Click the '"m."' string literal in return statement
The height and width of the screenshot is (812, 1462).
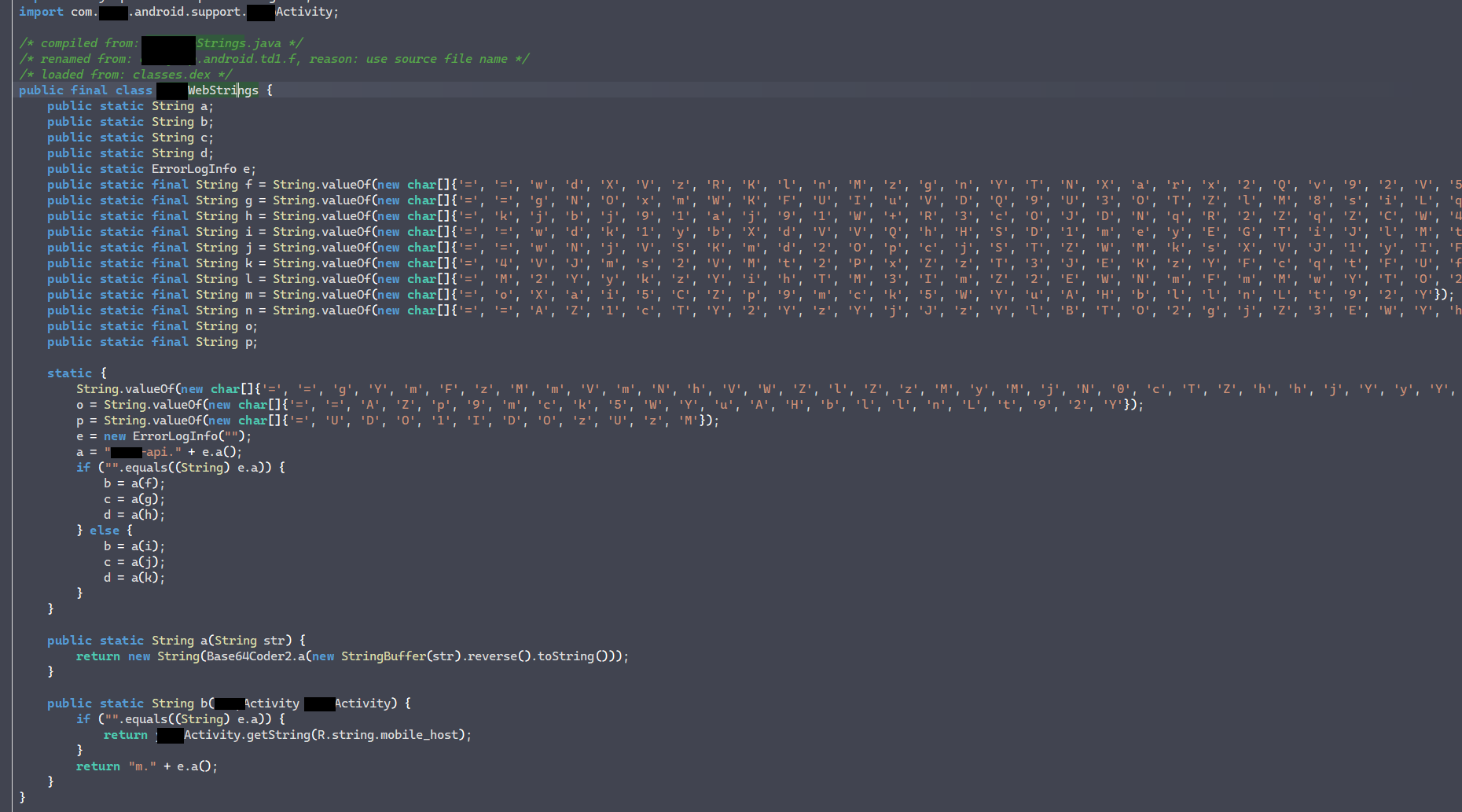142,766
